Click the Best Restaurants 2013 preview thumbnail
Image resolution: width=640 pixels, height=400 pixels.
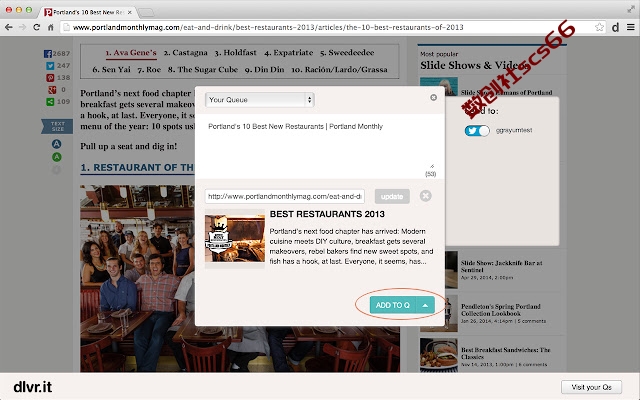235,238
